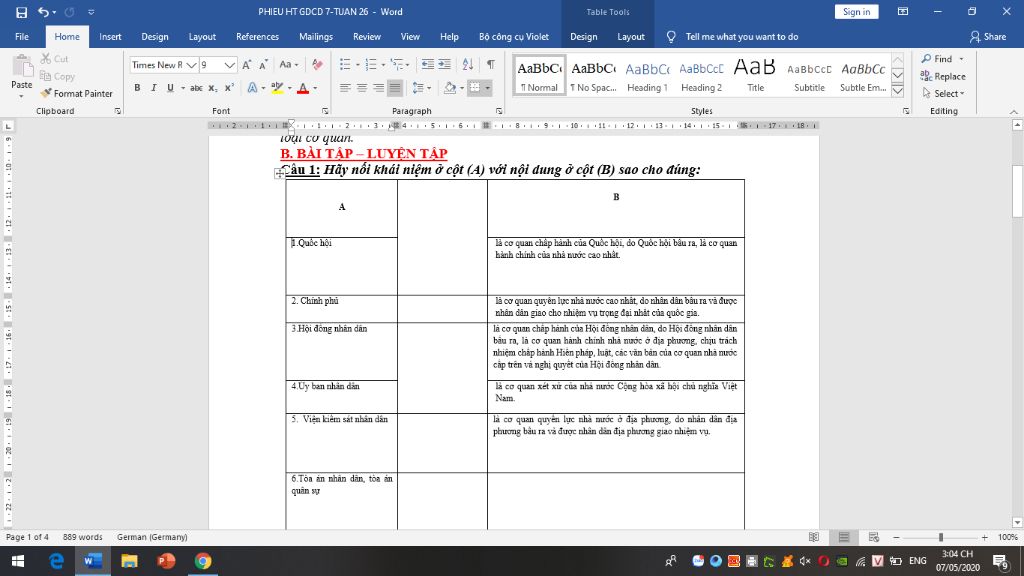Click the Share button
The width and height of the screenshot is (1024, 576).
(x=987, y=37)
